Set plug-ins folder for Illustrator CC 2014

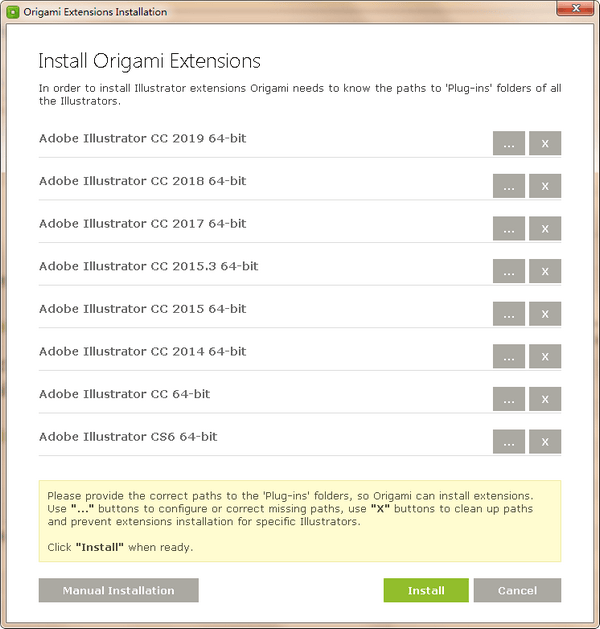(508, 357)
